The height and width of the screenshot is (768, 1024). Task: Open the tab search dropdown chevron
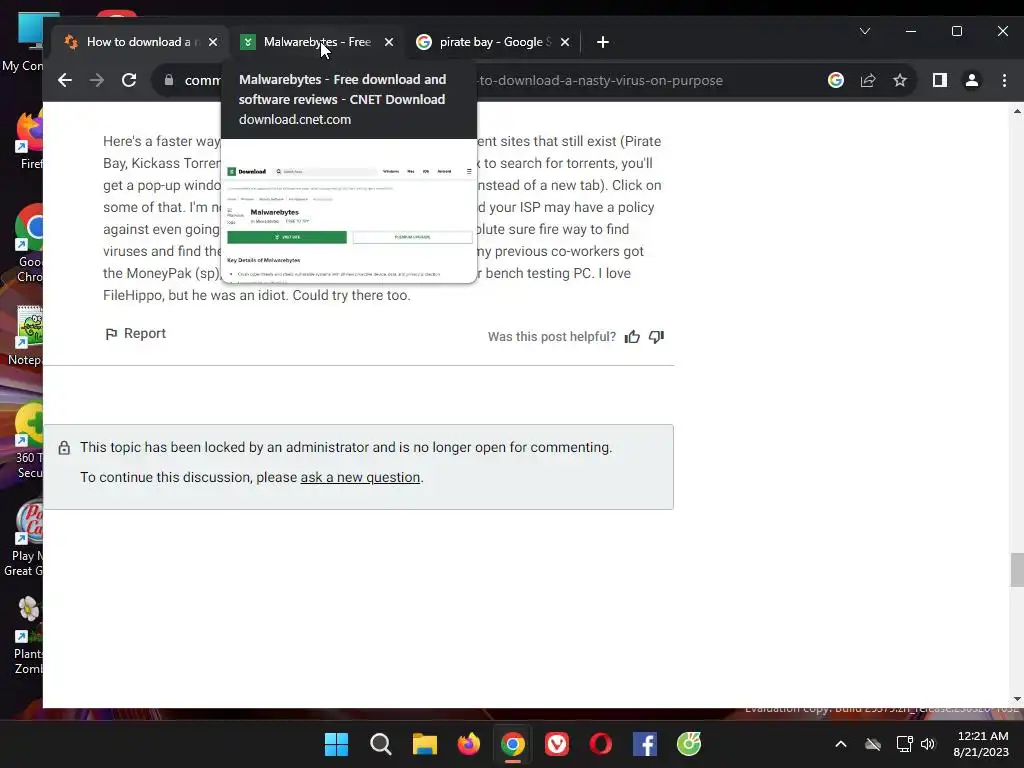pos(865,31)
